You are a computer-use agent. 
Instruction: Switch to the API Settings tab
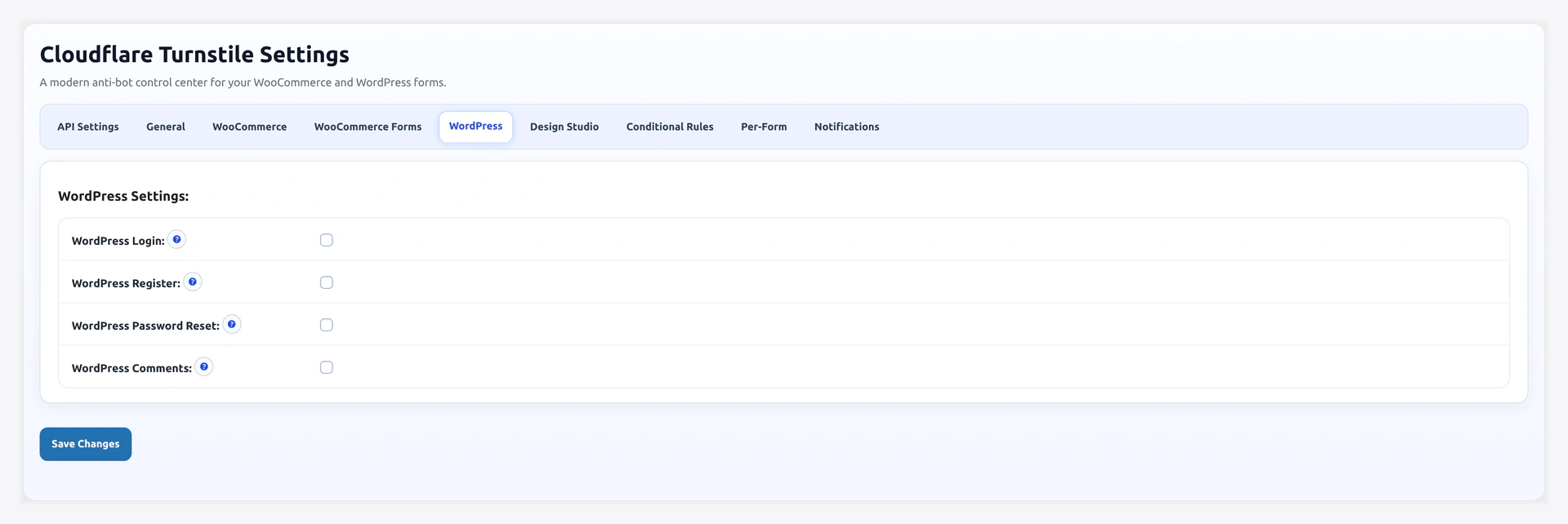tap(88, 127)
